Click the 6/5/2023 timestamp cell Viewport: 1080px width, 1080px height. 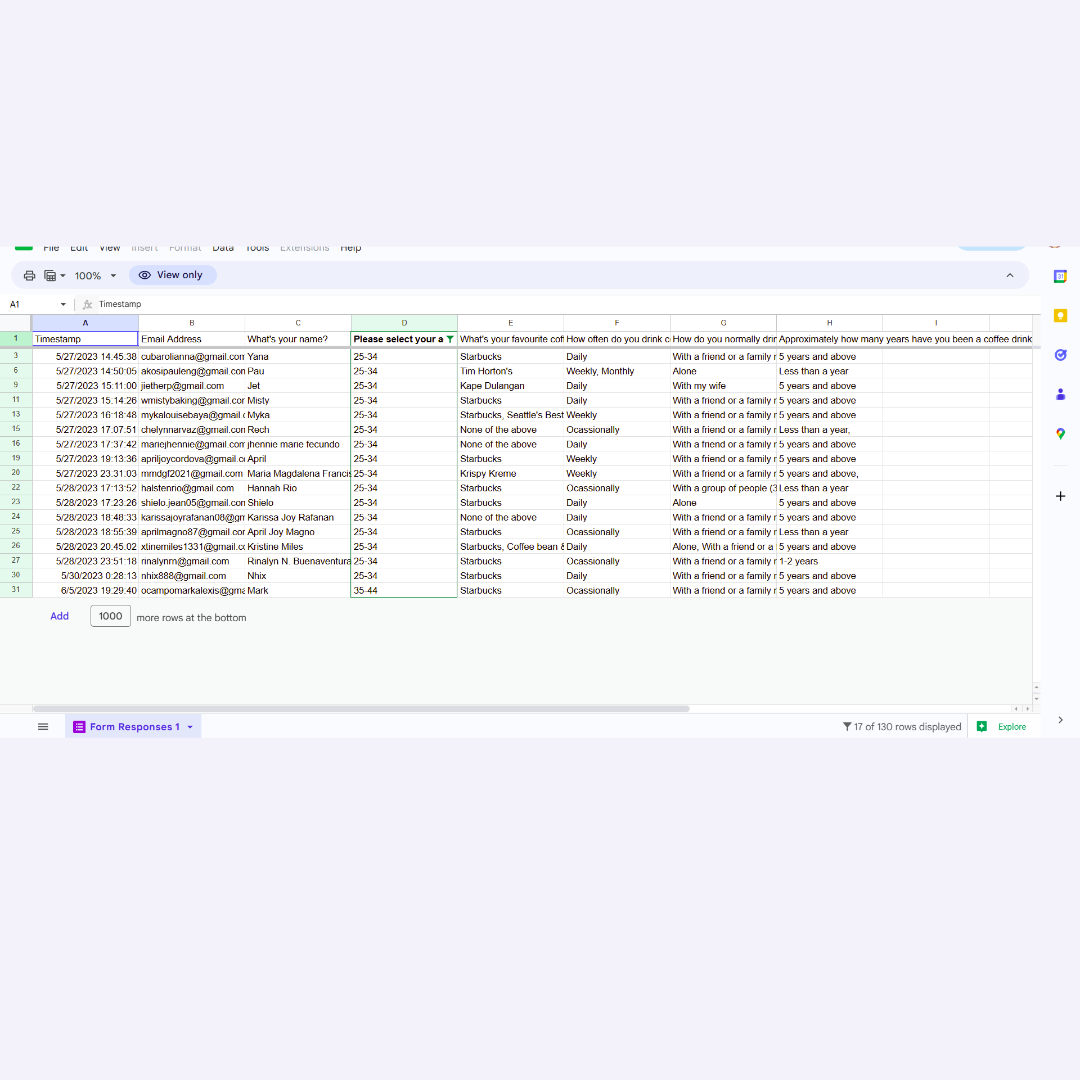coord(85,590)
